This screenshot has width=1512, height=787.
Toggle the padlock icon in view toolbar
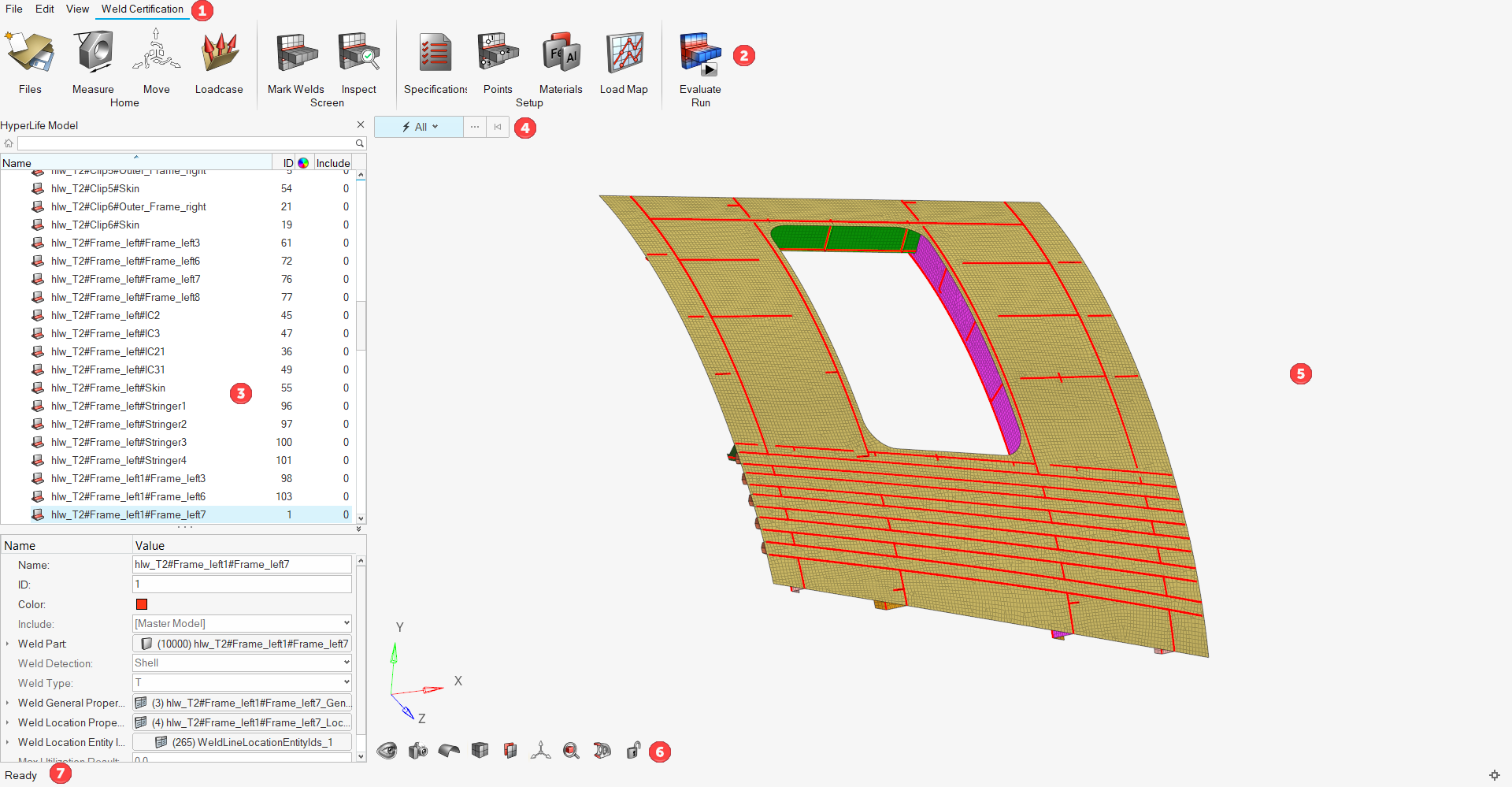(633, 751)
